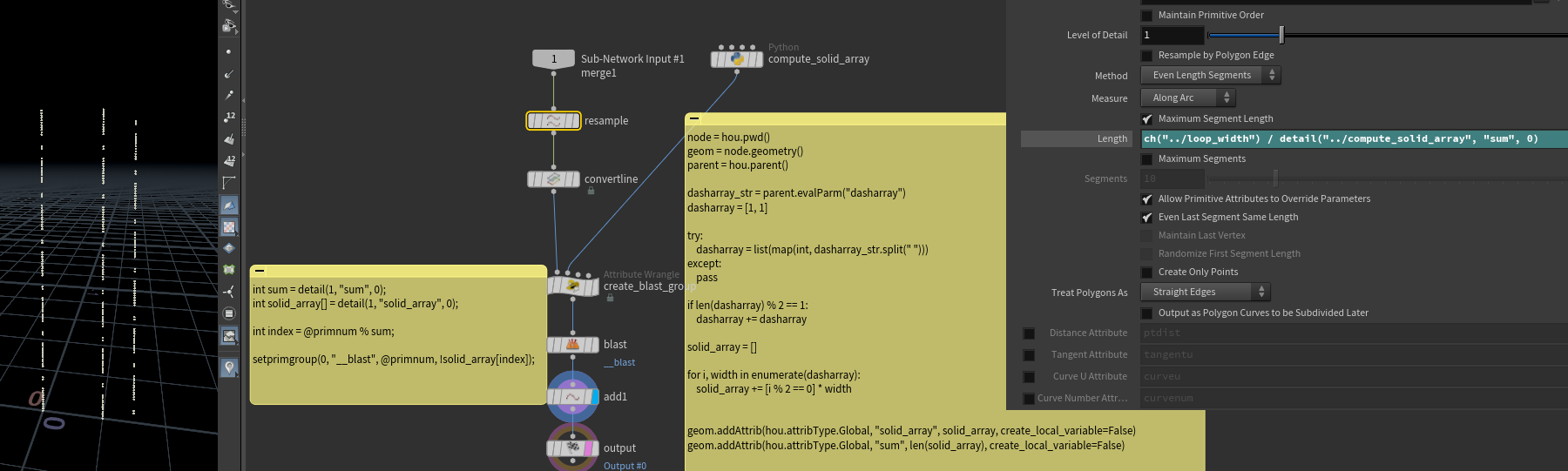Select the blast node icon
This screenshot has width=1568, height=471.
click(x=572, y=345)
